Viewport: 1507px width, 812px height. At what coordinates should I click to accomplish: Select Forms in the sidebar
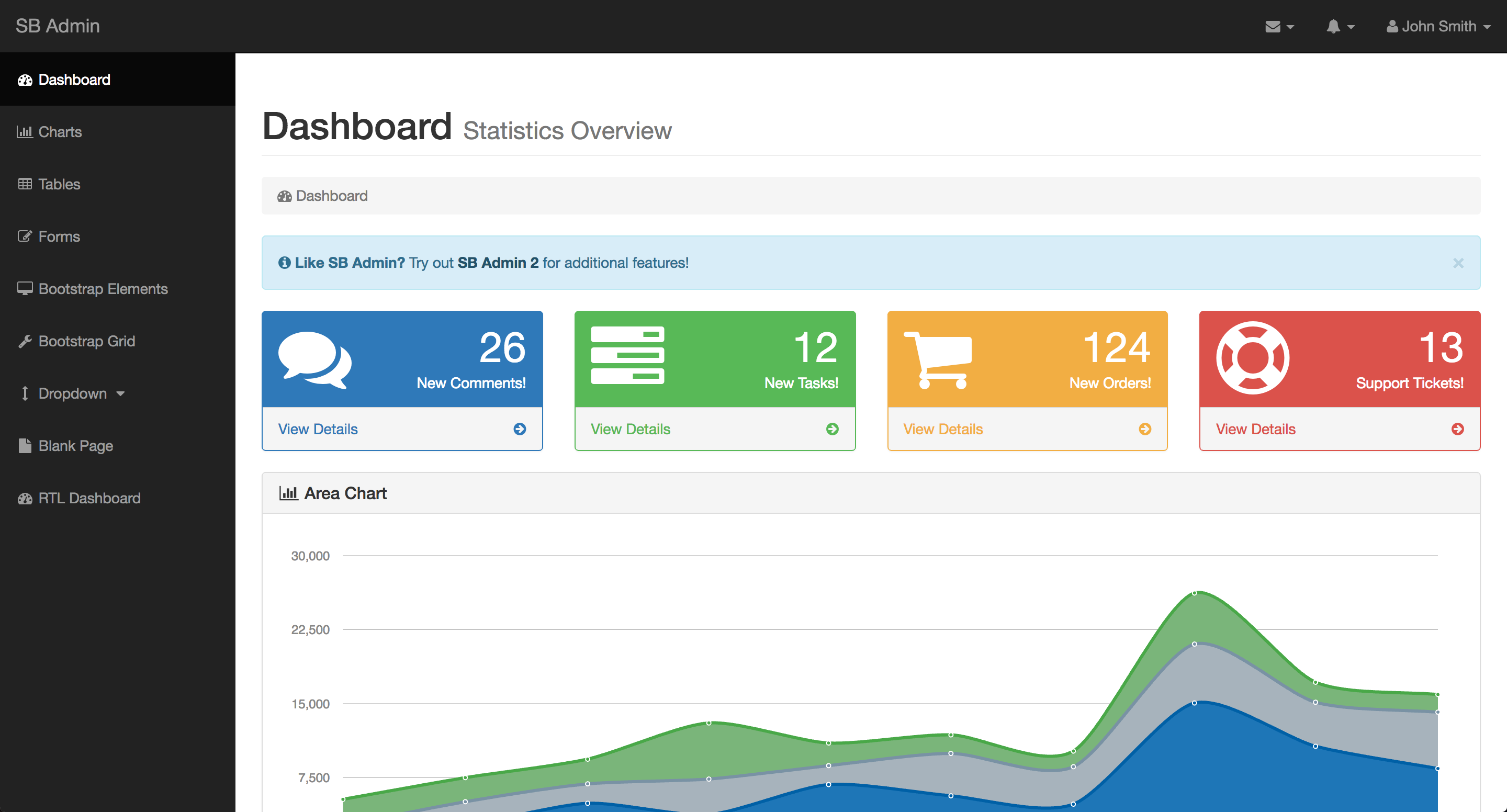[x=118, y=236]
